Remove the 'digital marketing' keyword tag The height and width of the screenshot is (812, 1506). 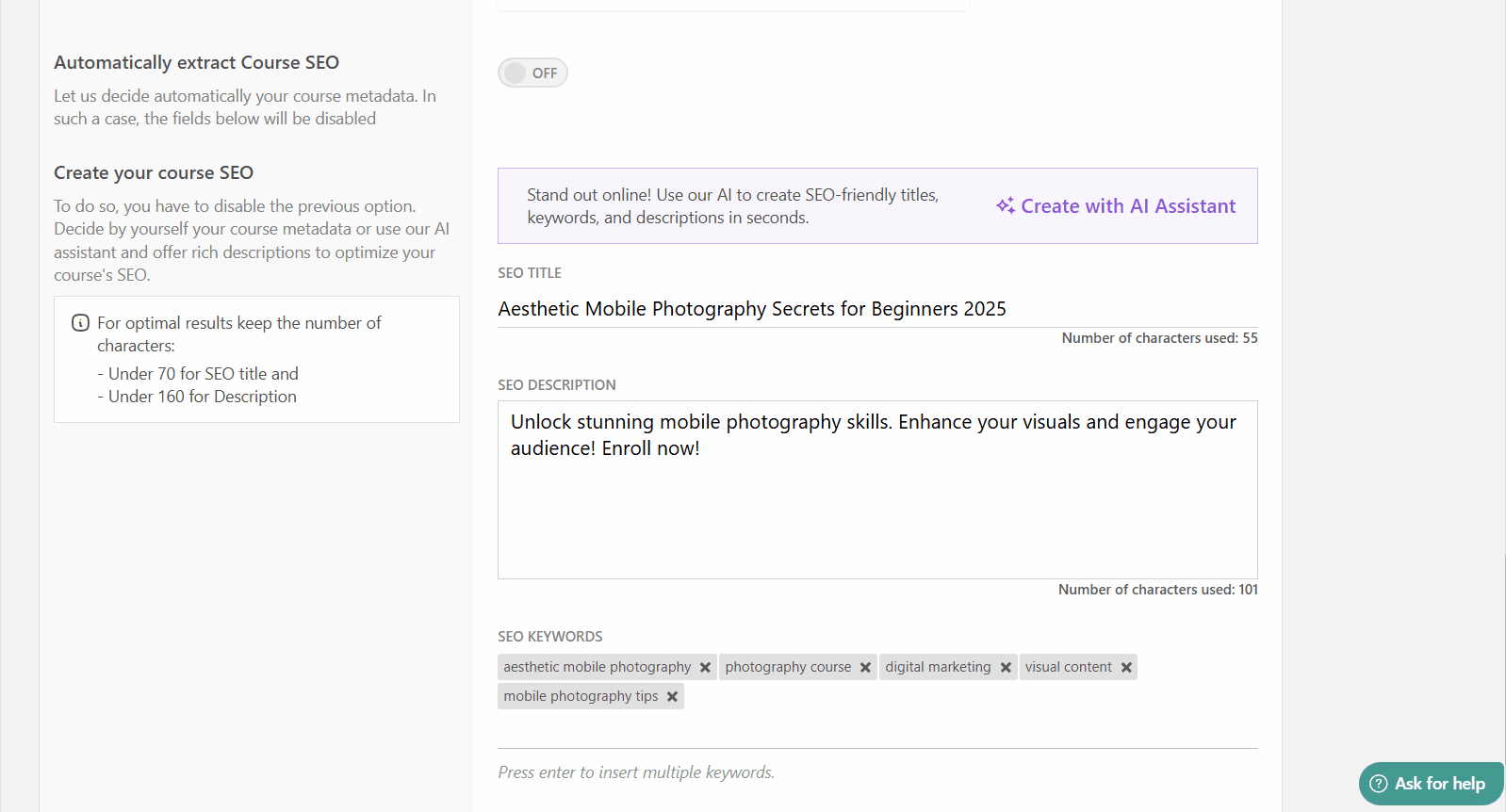pyautogui.click(x=1006, y=667)
